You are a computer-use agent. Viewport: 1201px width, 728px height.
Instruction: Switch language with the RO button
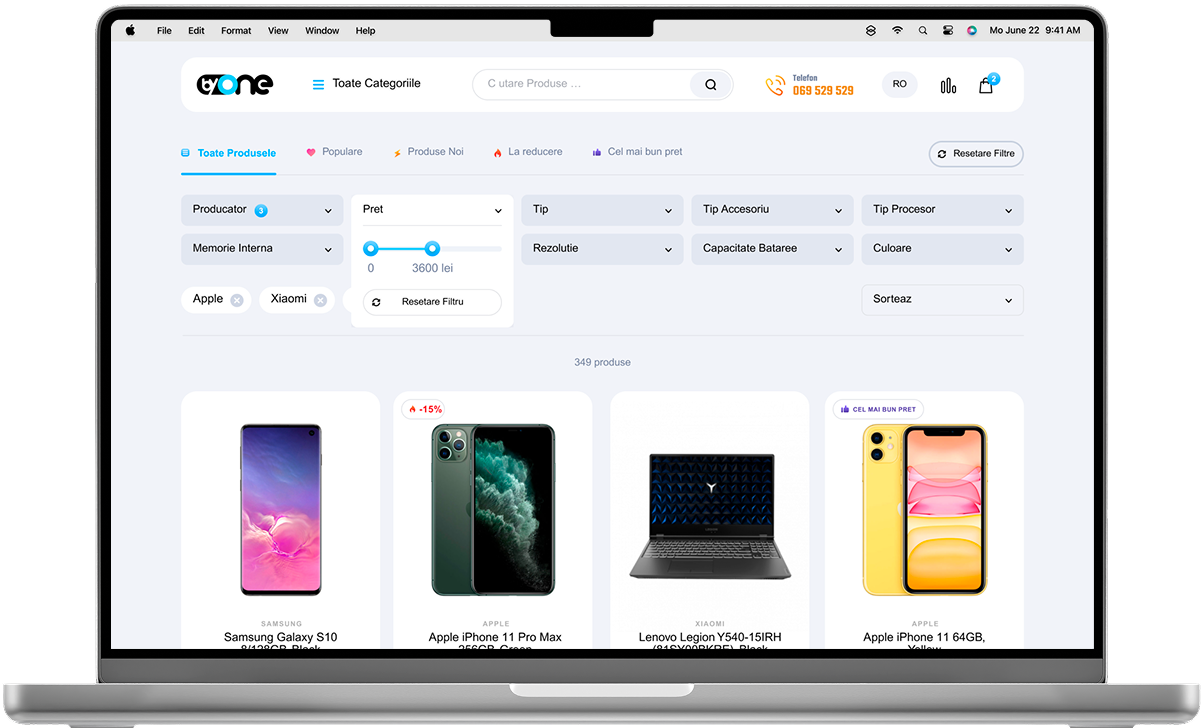click(899, 84)
